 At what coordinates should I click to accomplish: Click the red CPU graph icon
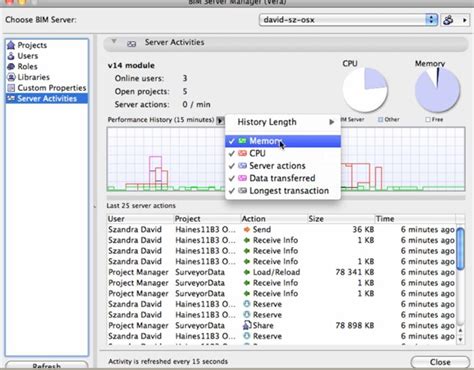click(x=242, y=153)
